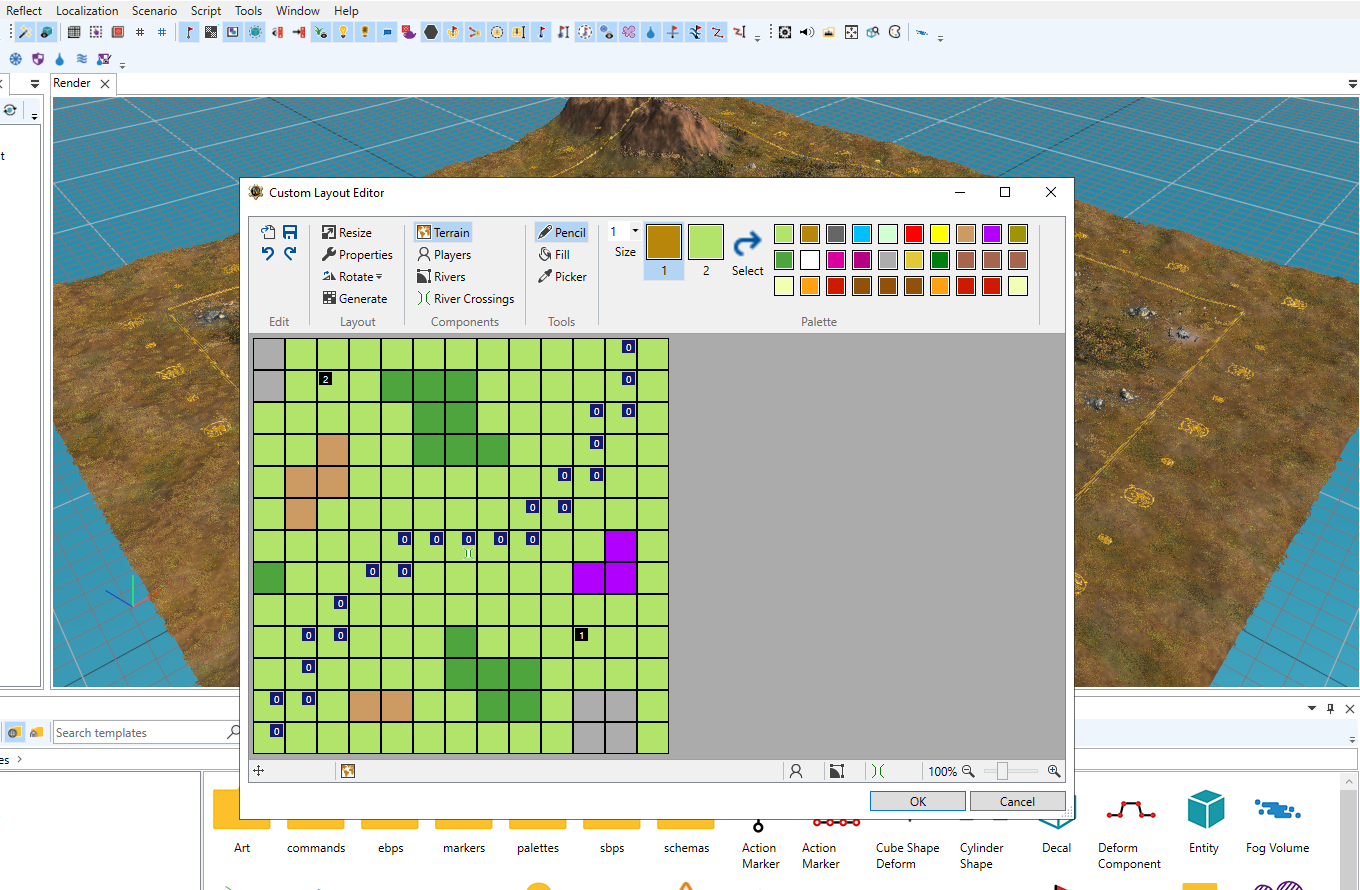Viewport: 1360px width, 890px height.
Task: Pick the purple palette swatch
Action: tap(992, 234)
